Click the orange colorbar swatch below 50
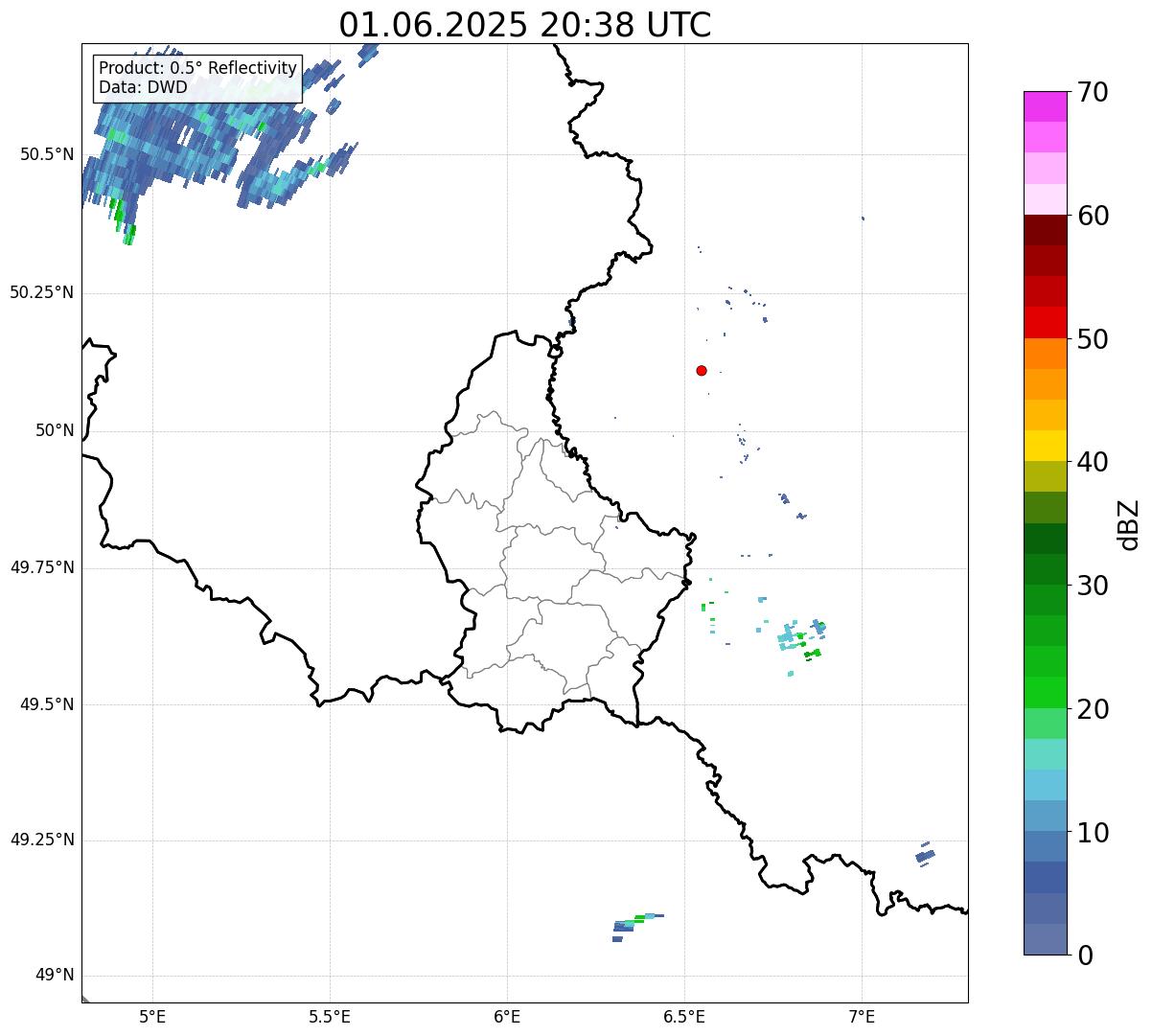This screenshot has height=1036, width=1152. pos(1046,354)
